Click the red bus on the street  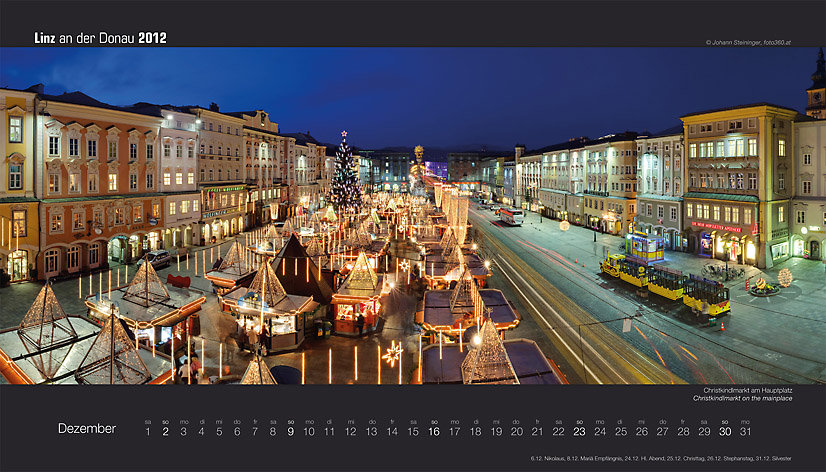pos(510,216)
